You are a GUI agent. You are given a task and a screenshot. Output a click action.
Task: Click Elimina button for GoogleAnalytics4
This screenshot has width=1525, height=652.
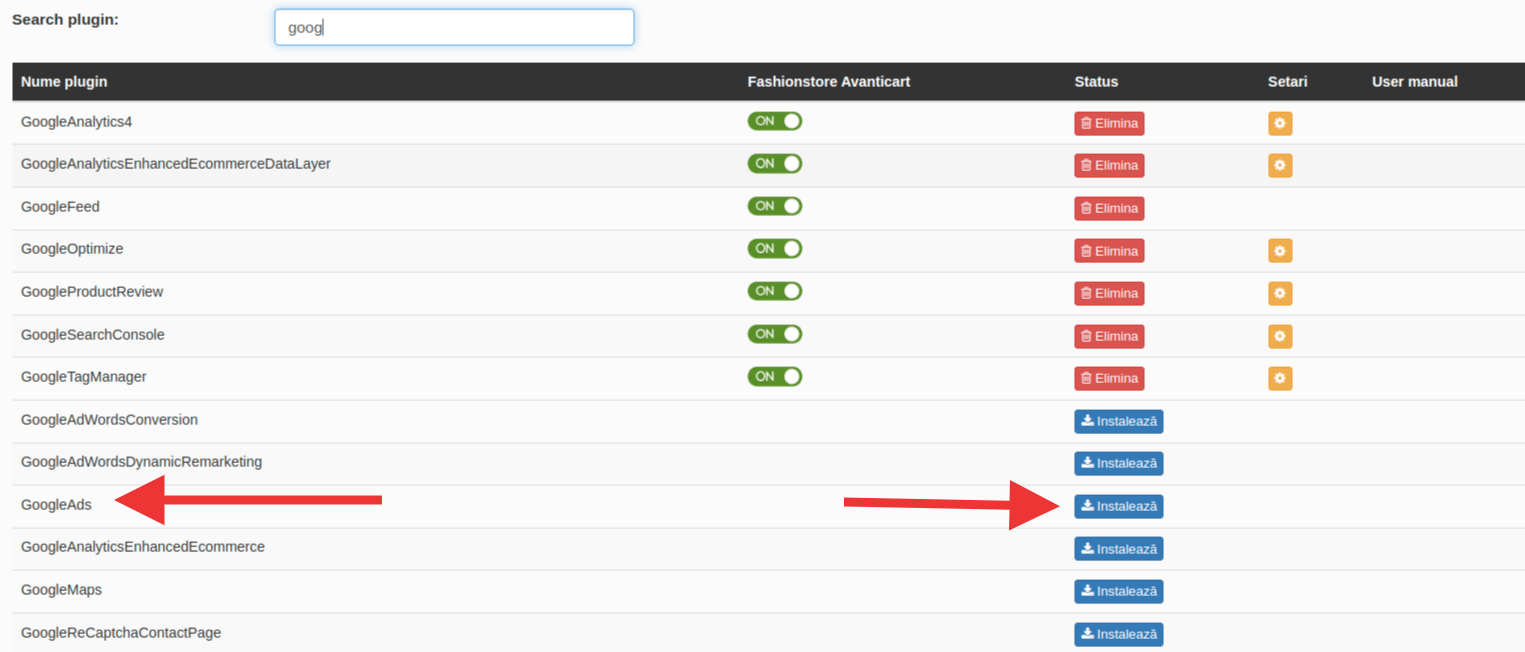pos(1109,123)
